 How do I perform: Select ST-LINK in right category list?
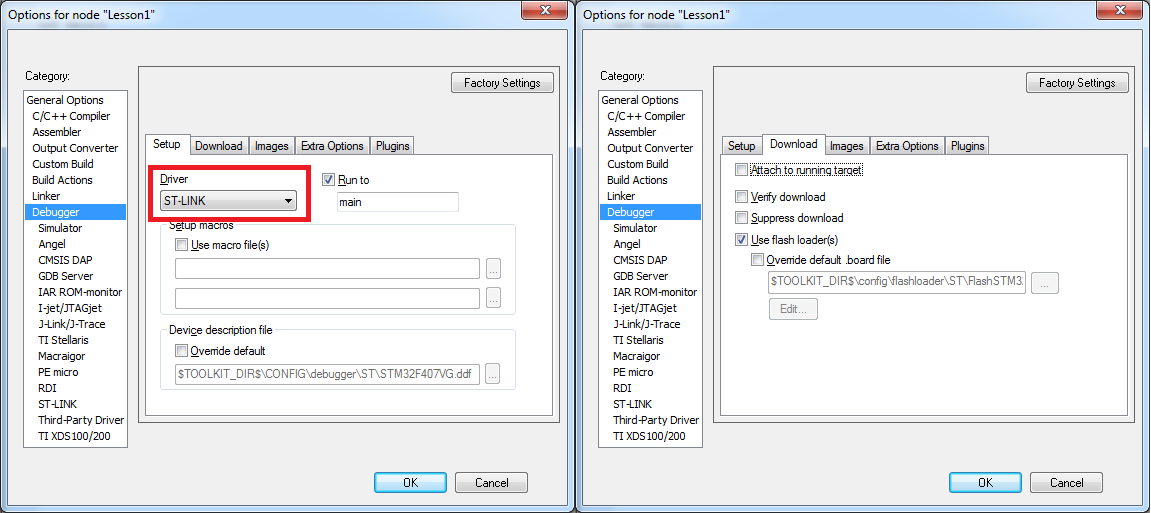632,404
